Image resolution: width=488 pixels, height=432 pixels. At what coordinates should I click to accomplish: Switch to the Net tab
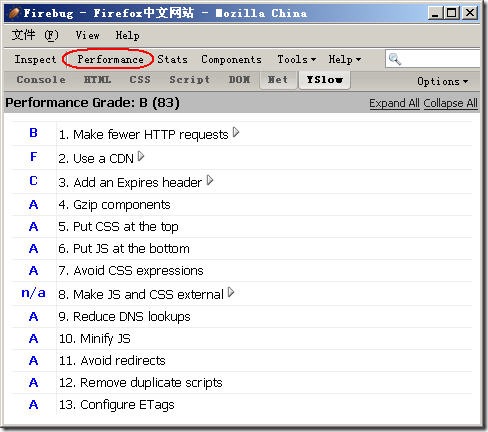click(278, 80)
